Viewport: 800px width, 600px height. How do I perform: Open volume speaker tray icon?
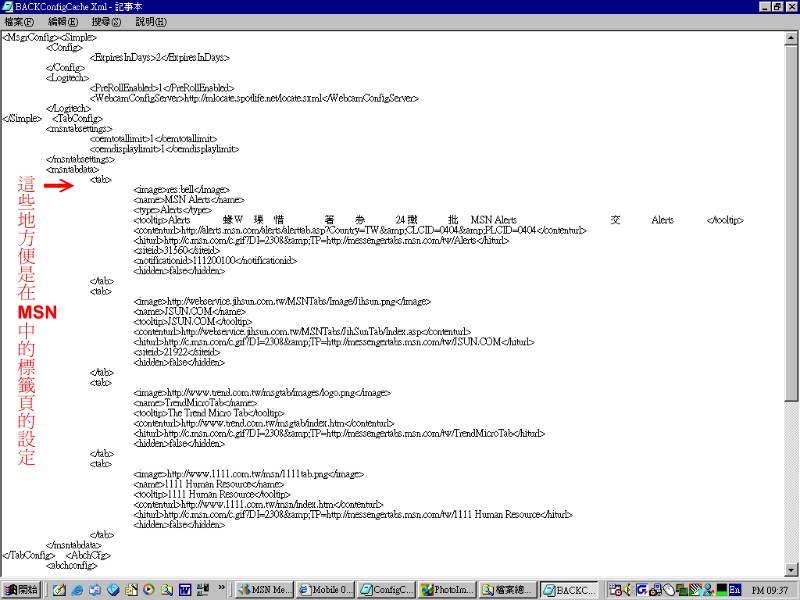click(627, 590)
